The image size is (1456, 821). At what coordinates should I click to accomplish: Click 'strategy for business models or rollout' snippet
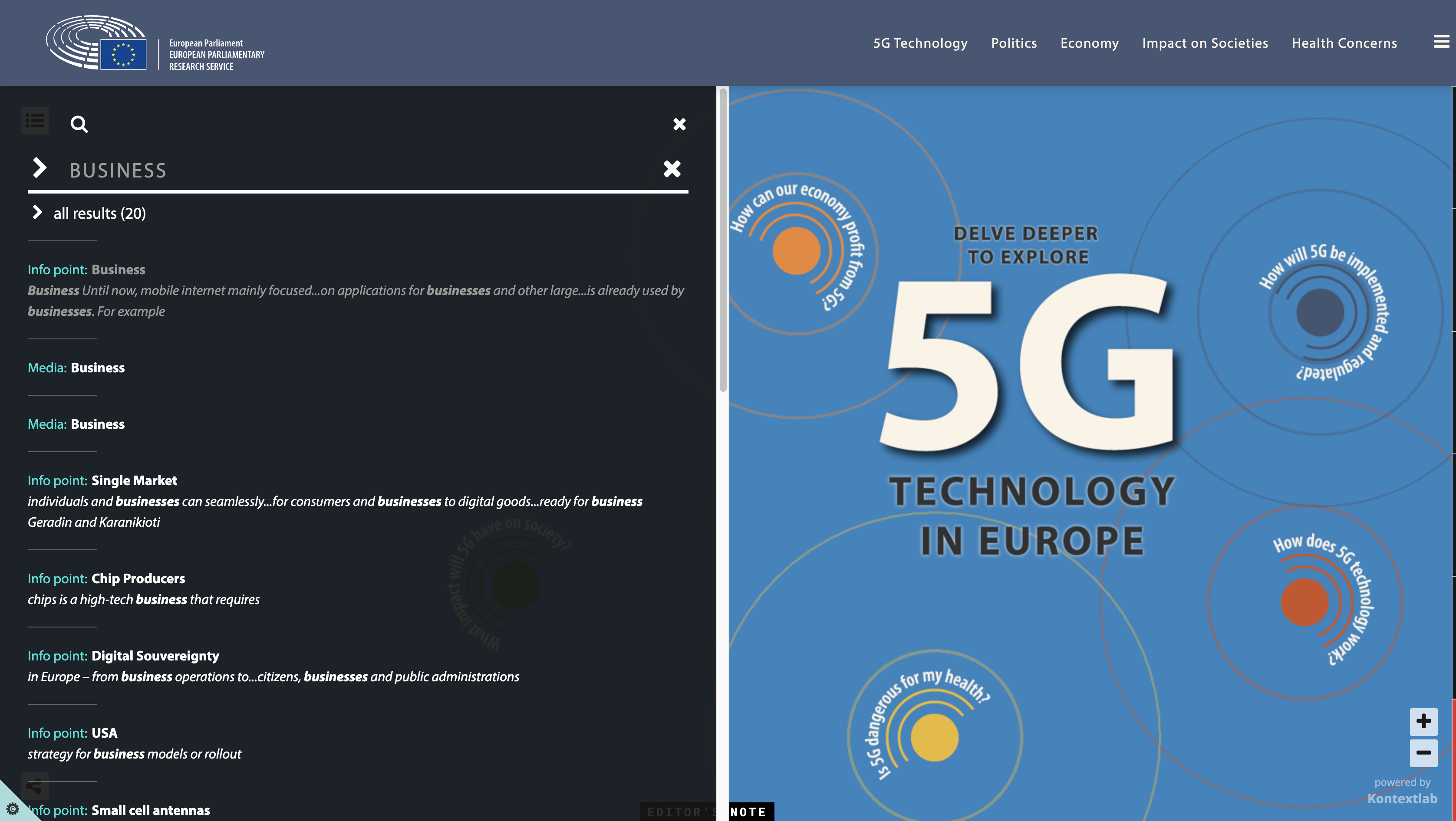(x=135, y=754)
